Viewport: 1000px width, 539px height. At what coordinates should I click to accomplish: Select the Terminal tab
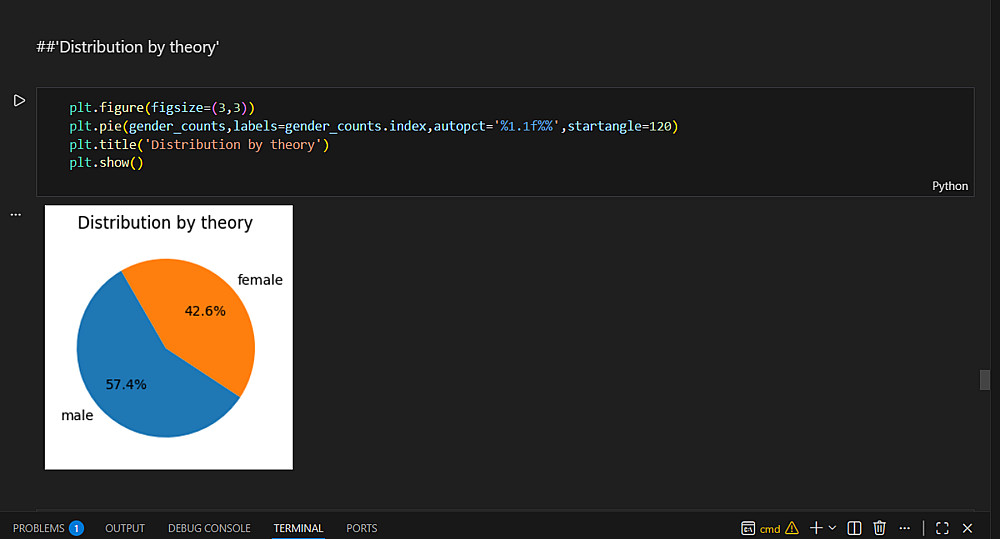tap(298, 528)
